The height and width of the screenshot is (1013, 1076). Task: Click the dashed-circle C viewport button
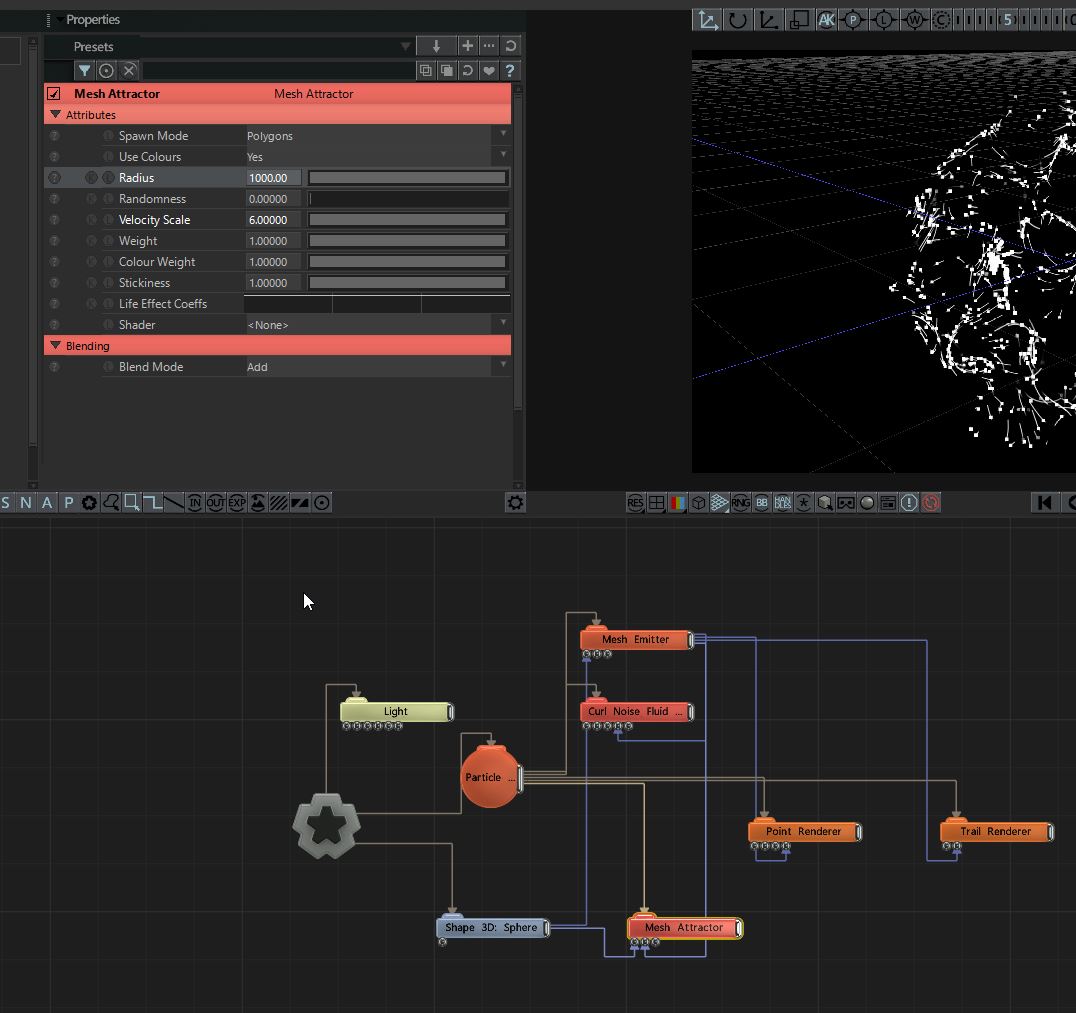tap(942, 20)
